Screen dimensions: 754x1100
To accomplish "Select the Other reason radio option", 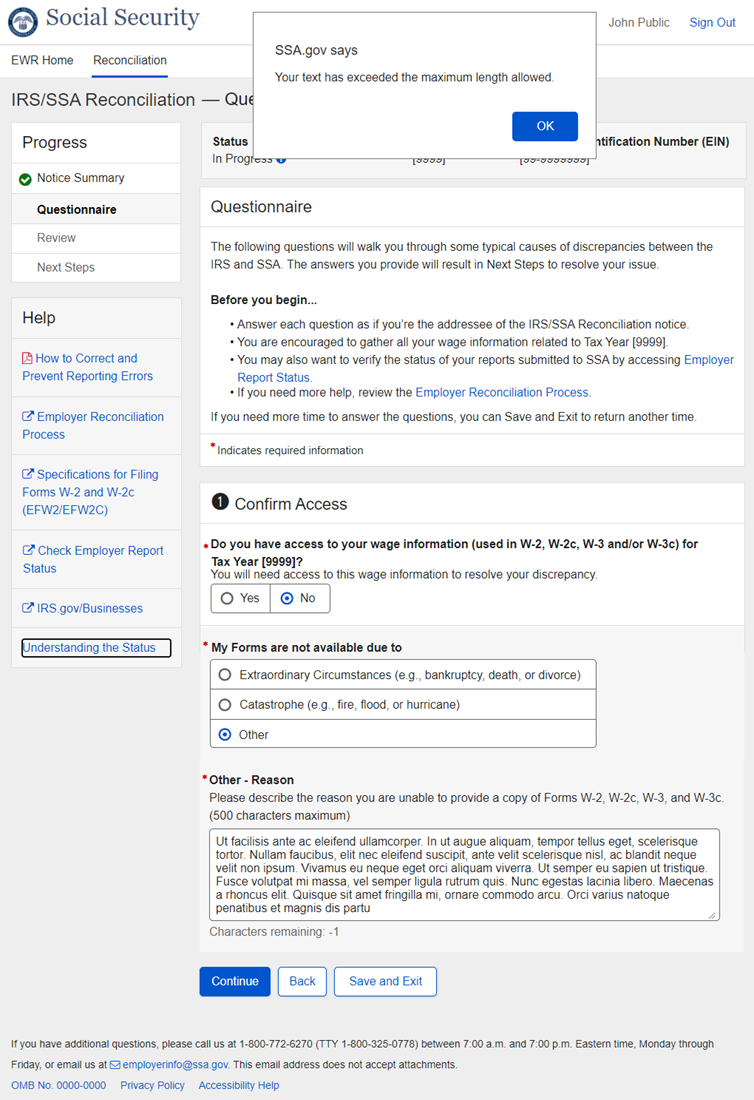I will [x=225, y=735].
